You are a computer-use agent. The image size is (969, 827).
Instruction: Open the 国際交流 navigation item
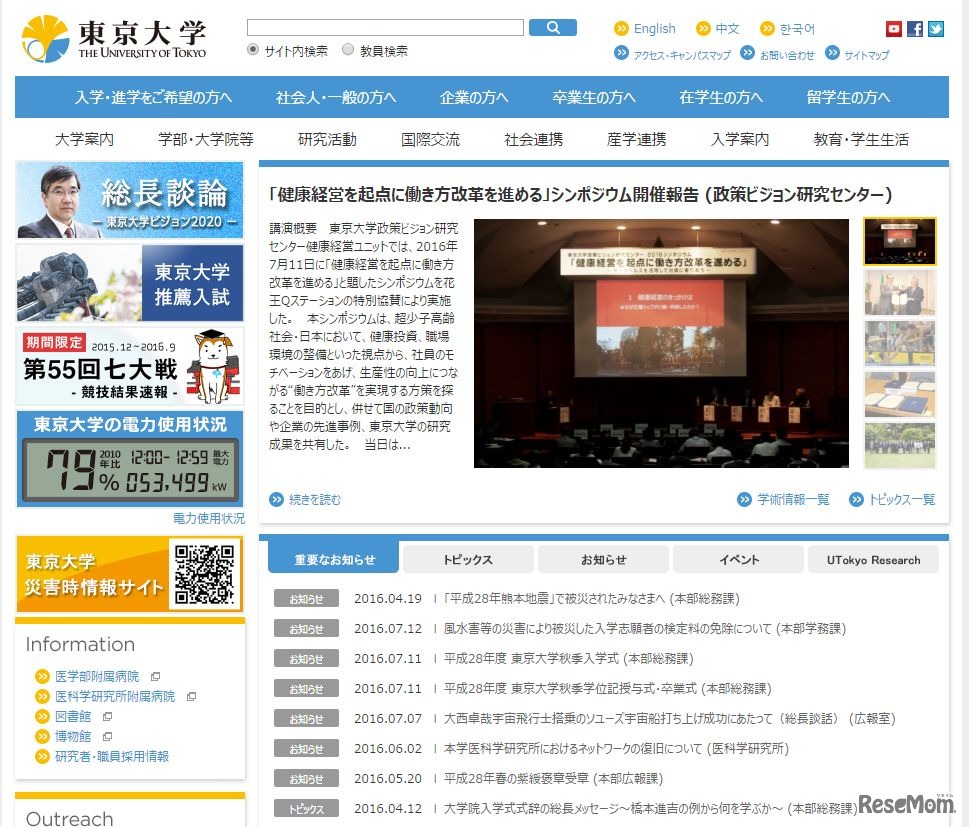(430, 140)
